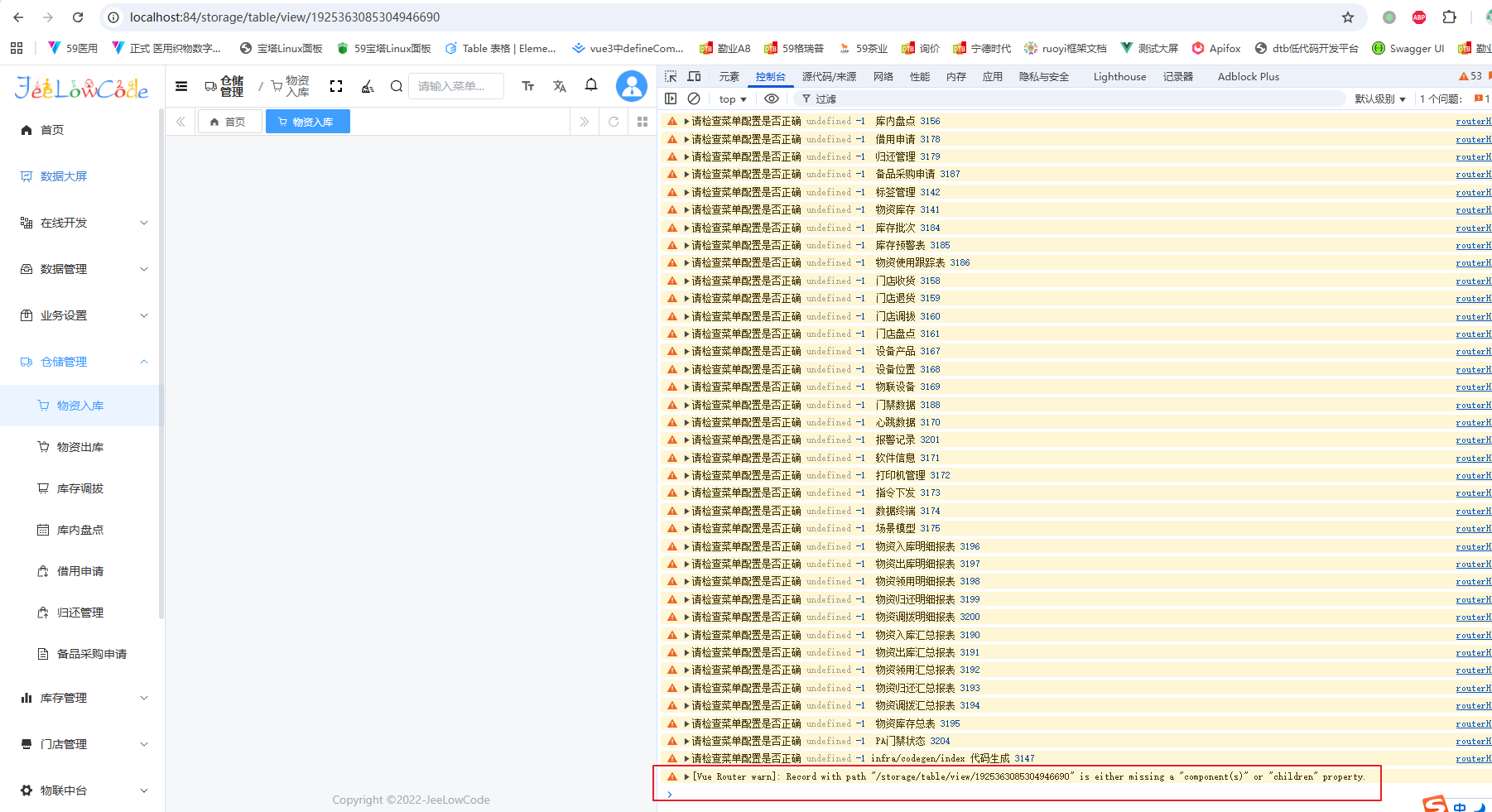Switch to the 网络 DevTools tab
Viewport: 1492px width, 812px height.
[x=883, y=76]
